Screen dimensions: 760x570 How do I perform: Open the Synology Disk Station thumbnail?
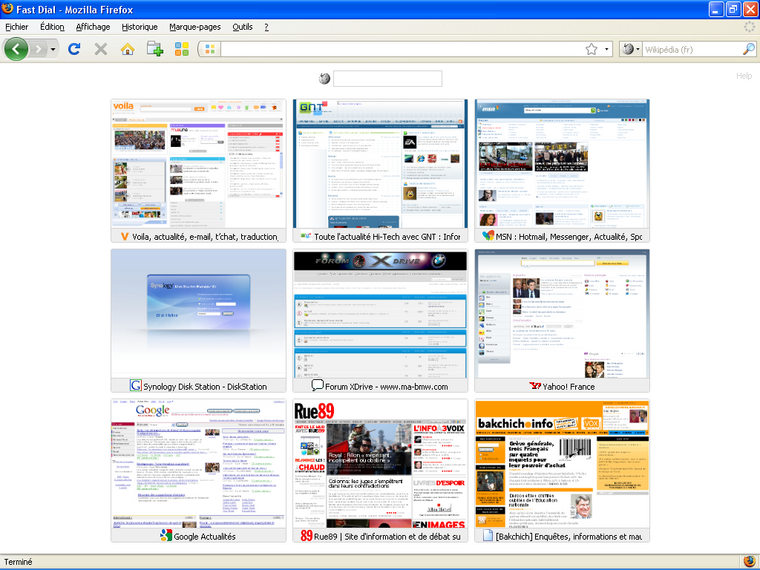tap(198, 314)
